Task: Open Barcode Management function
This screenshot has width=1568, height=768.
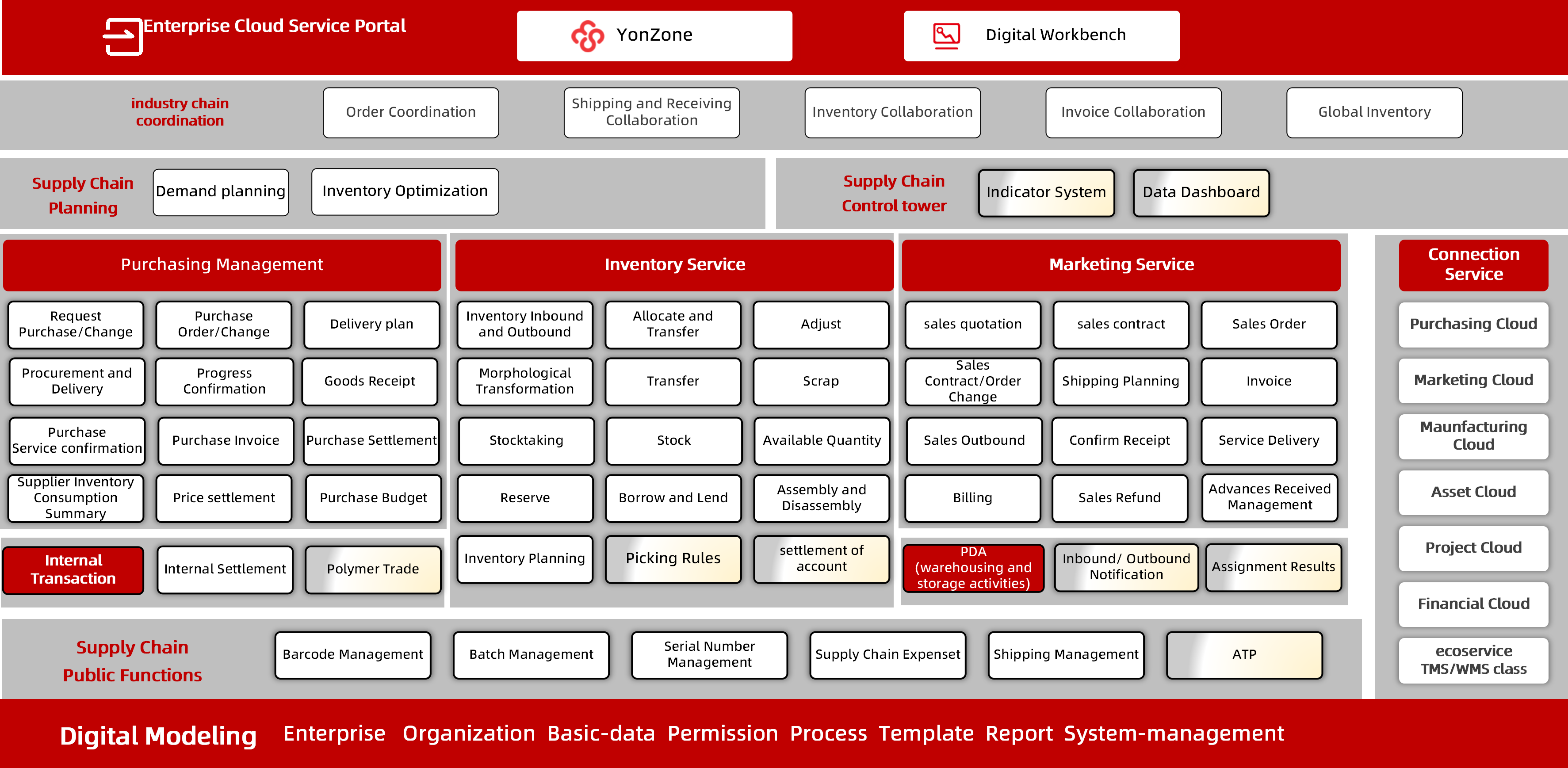Action: tap(352, 655)
